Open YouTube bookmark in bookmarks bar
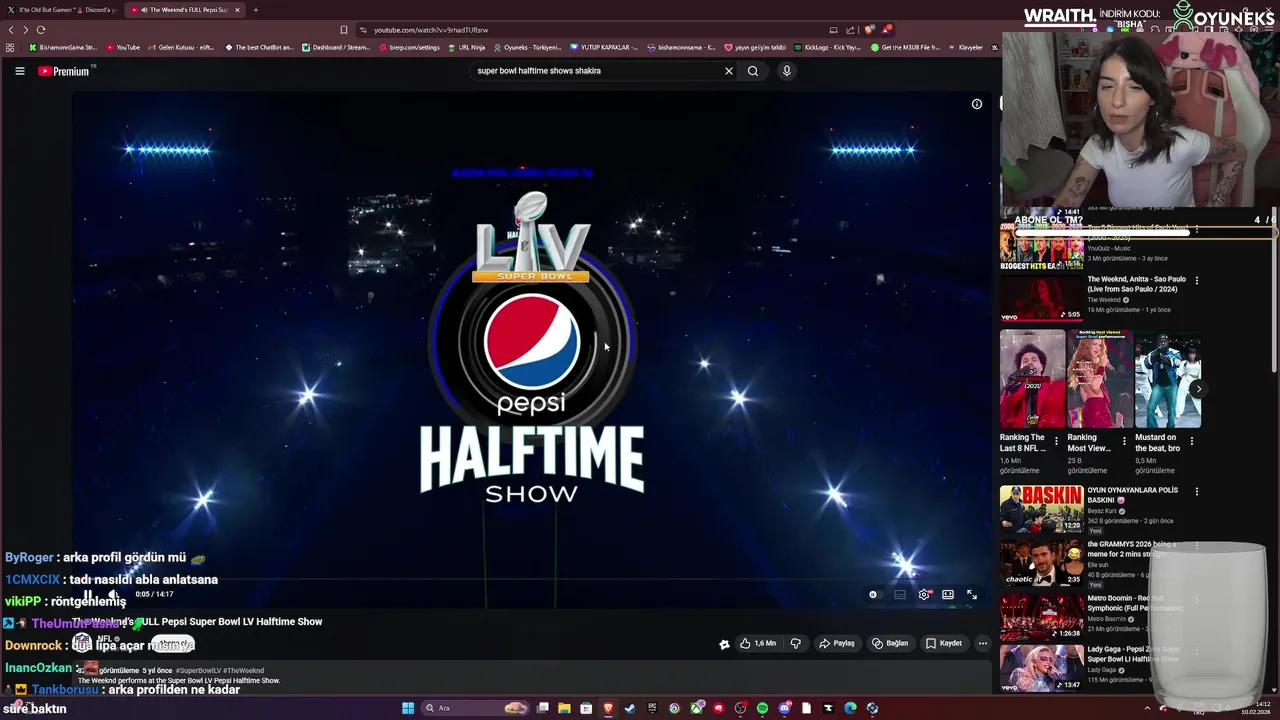 tap(123, 47)
